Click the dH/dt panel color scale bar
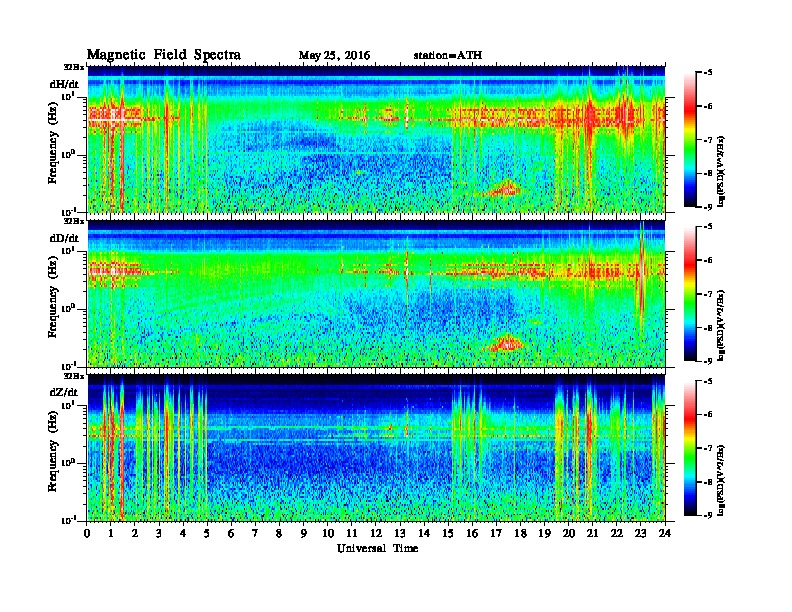Image resolution: width=792 pixels, height=612 pixels. (x=689, y=140)
